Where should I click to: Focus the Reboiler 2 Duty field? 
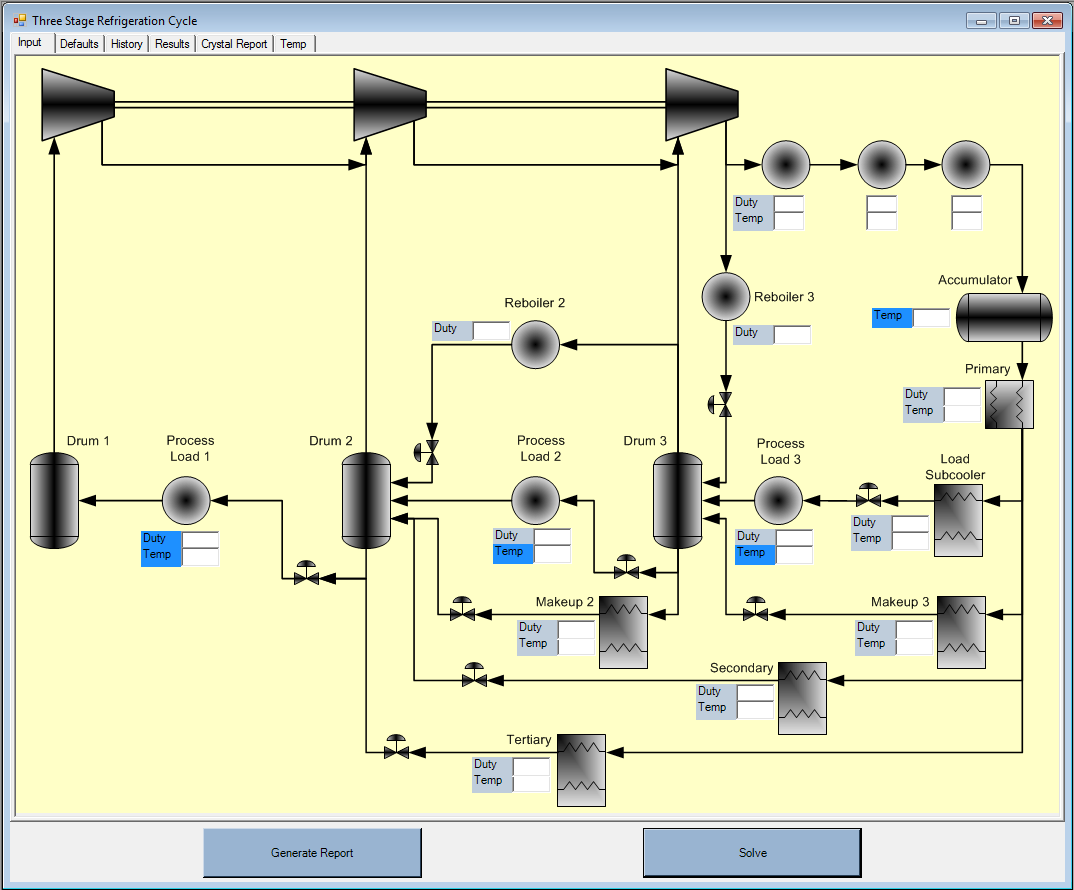[x=491, y=330]
